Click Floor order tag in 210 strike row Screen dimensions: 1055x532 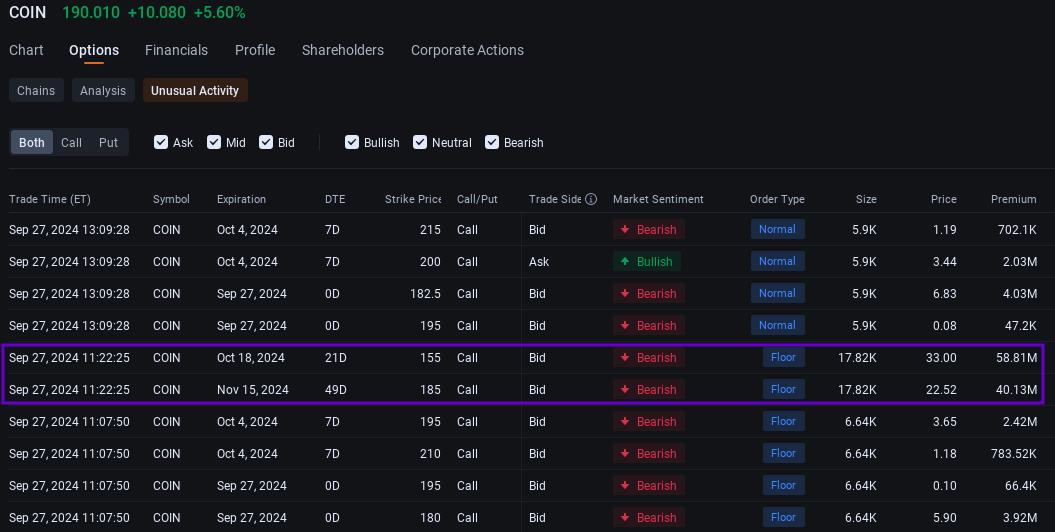(x=783, y=453)
